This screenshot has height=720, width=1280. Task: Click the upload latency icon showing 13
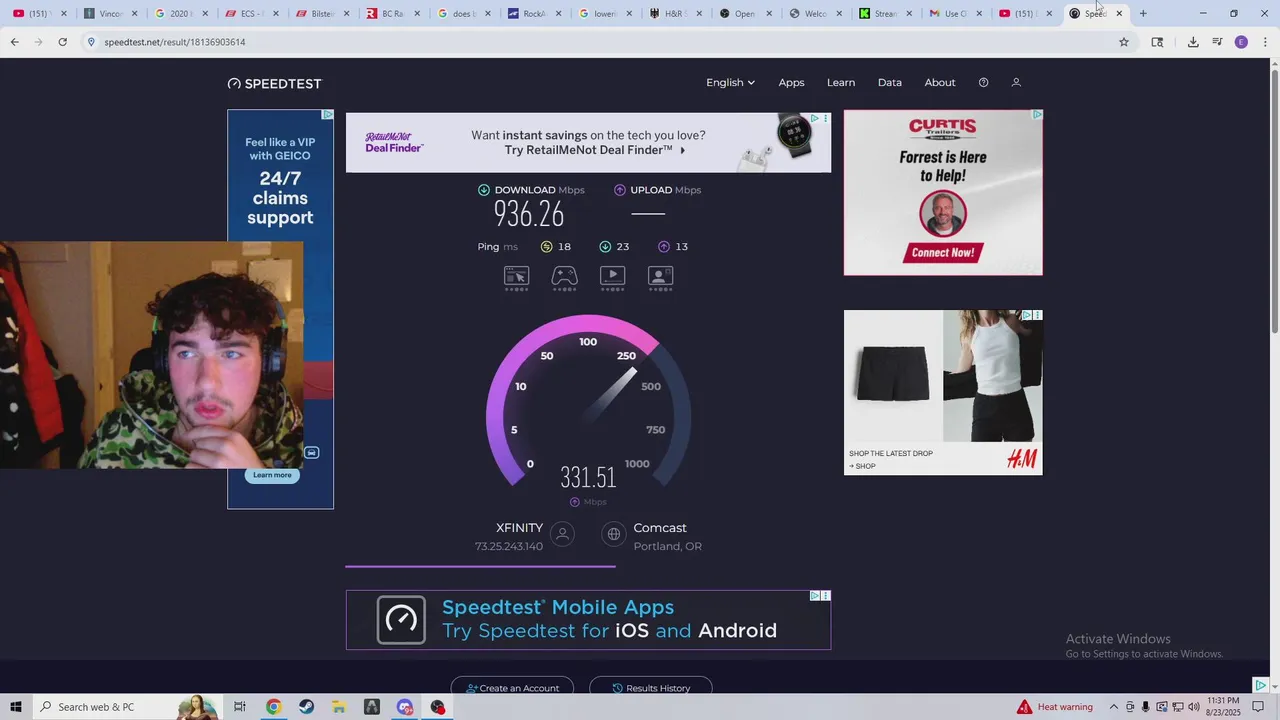(x=664, y=247)
